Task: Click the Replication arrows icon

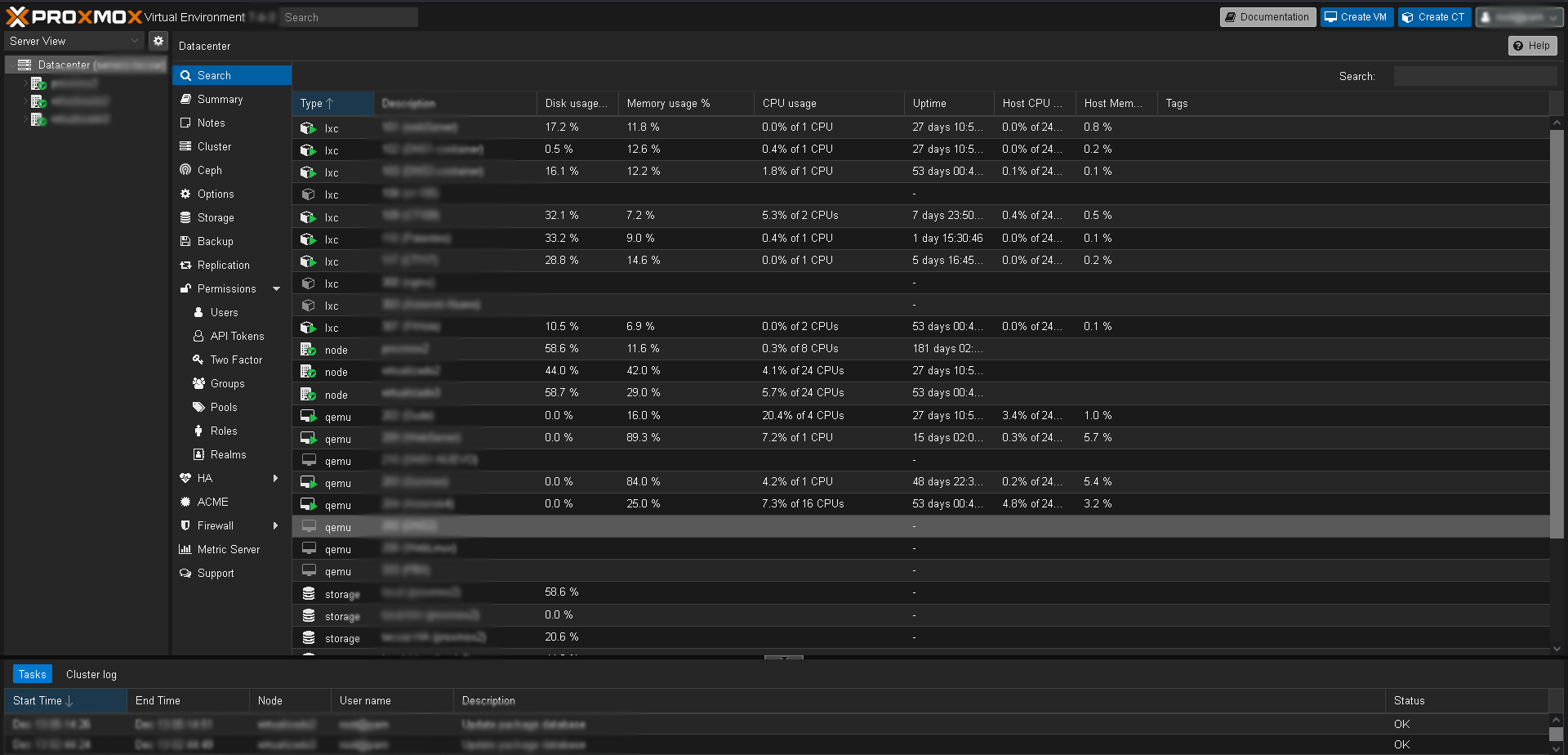Action: 185,265
